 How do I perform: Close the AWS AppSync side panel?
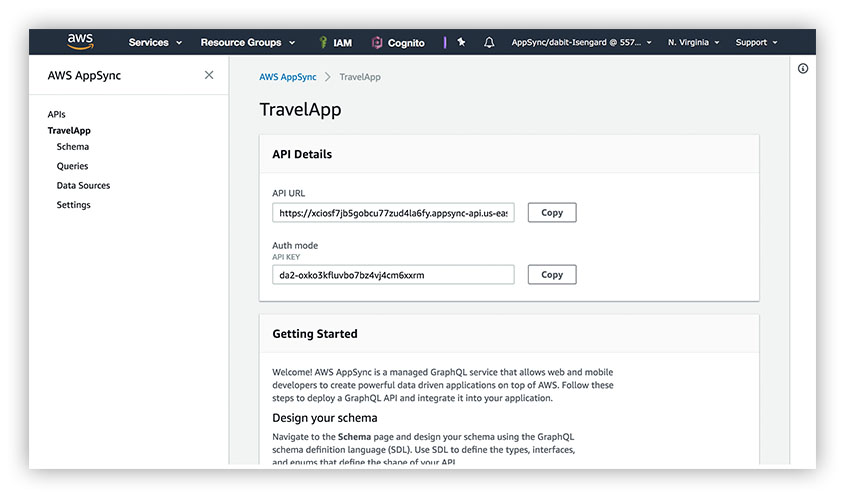209,75
